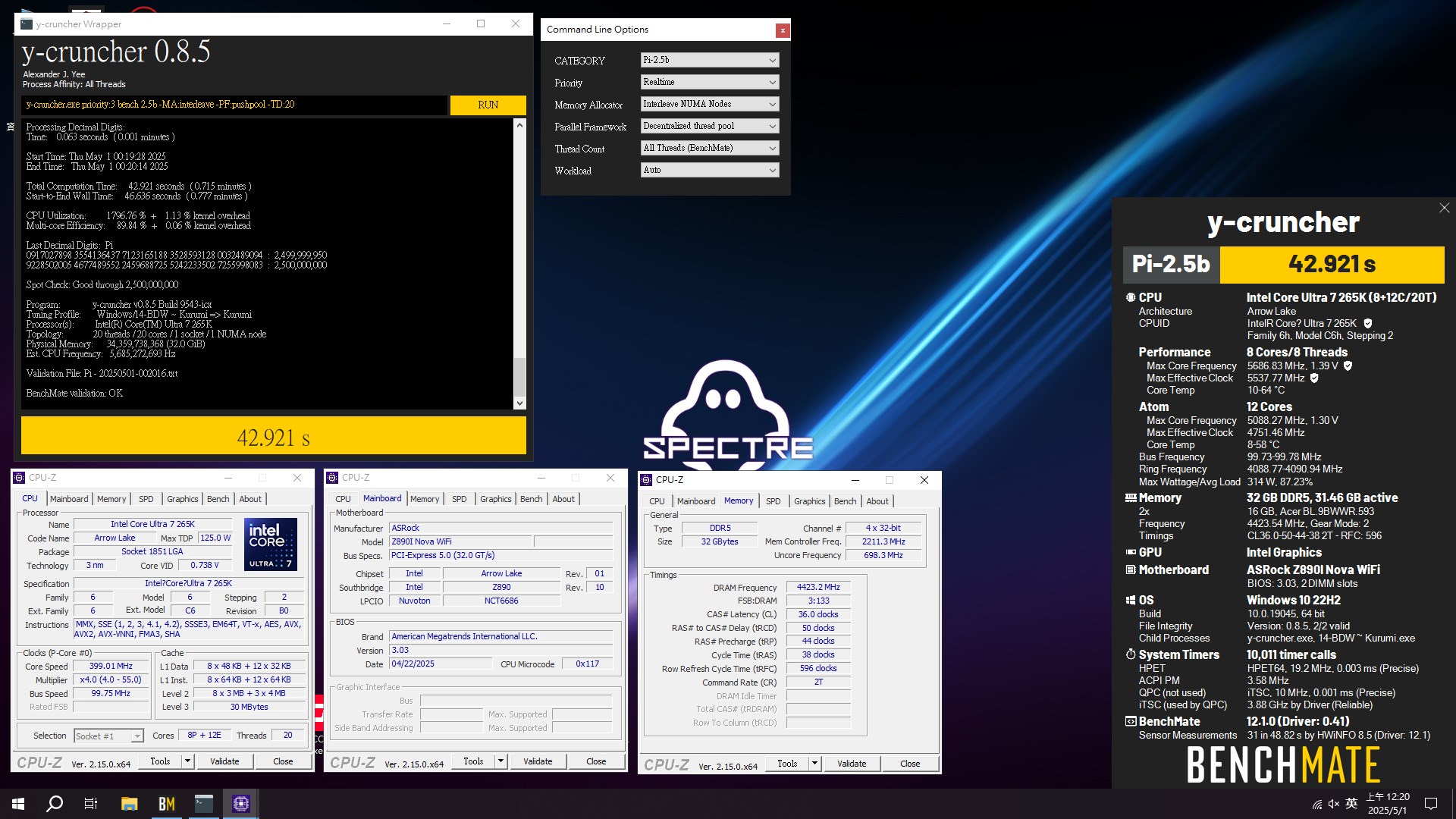Click the Windows Start button
Screen dimensions: 1456x819
[18, 804]
